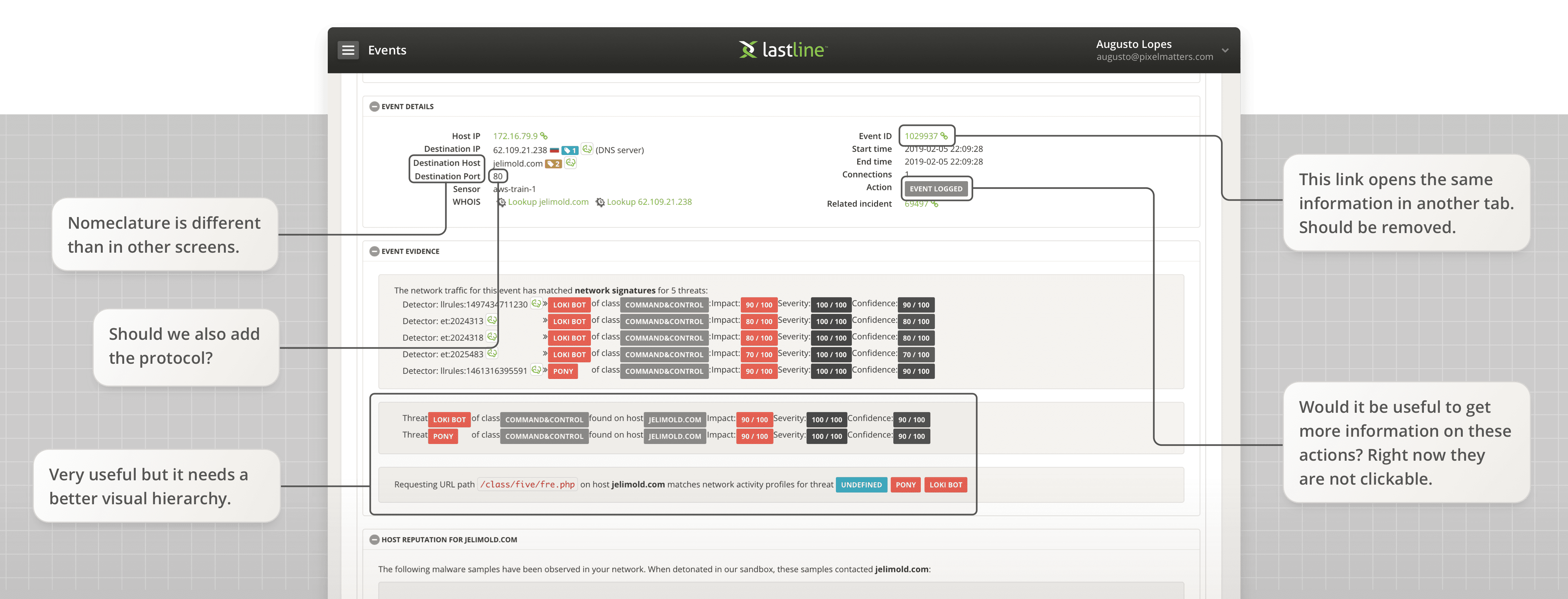Screen dimensions: 1568x599
Task: Open the hamburger navigation menu
Action: [348, 50]
